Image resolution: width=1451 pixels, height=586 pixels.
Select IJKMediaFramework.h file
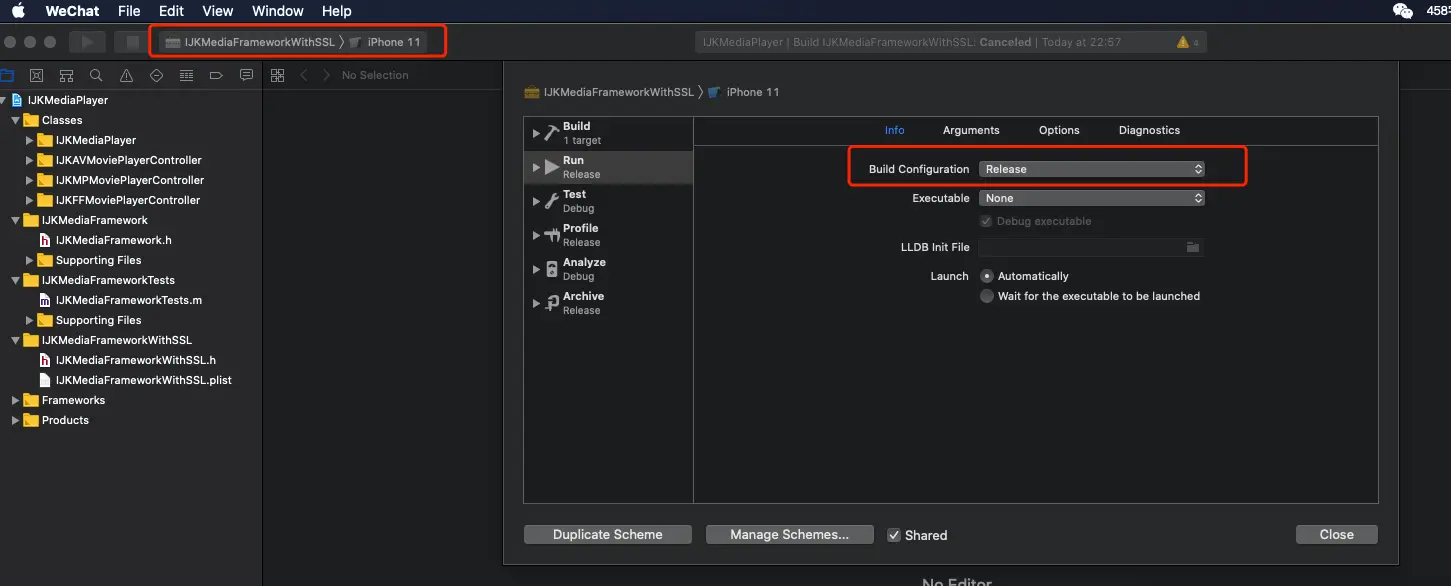coord(113,240)
